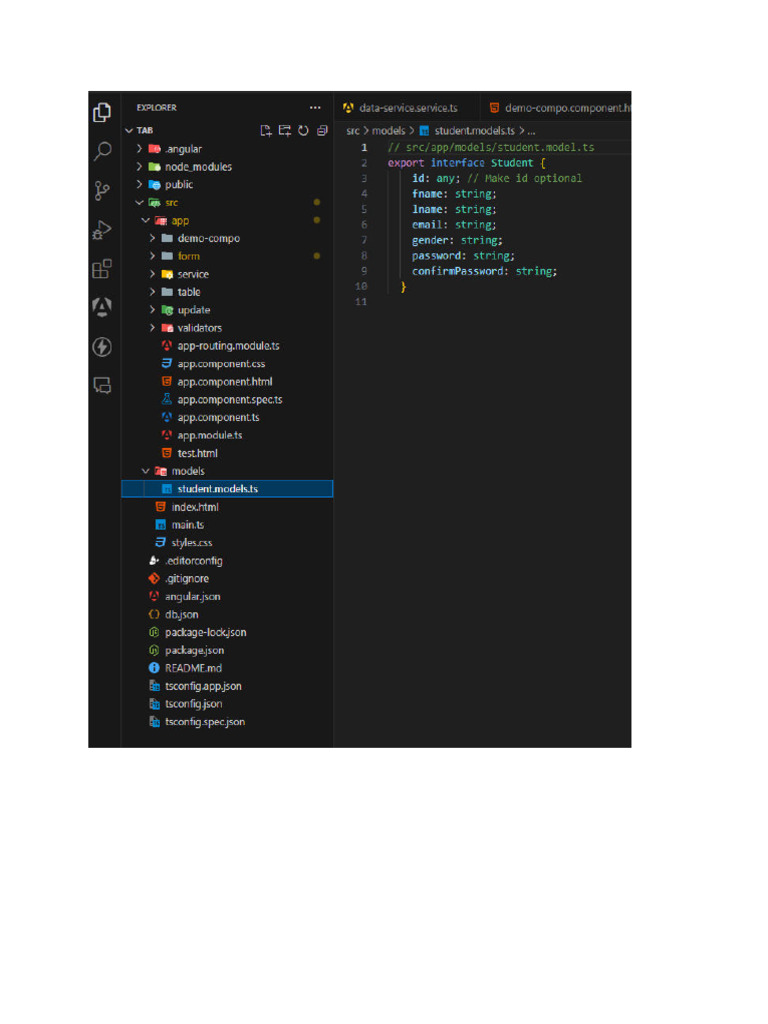Click line number 11 in the editor gutter
768x1024 pixels.
[361, 302]
